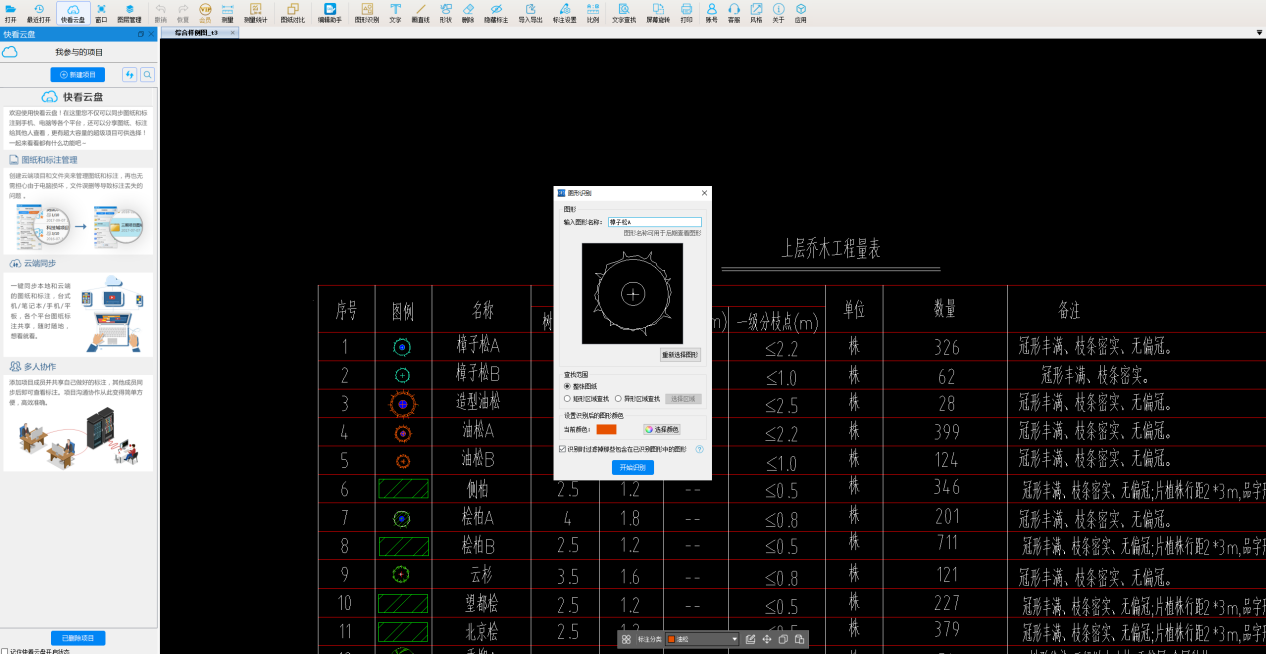Click the paste icon at the bottom bar's right end
The width and height of the screenshot is (1266, 654).
[x=798, y=638]
